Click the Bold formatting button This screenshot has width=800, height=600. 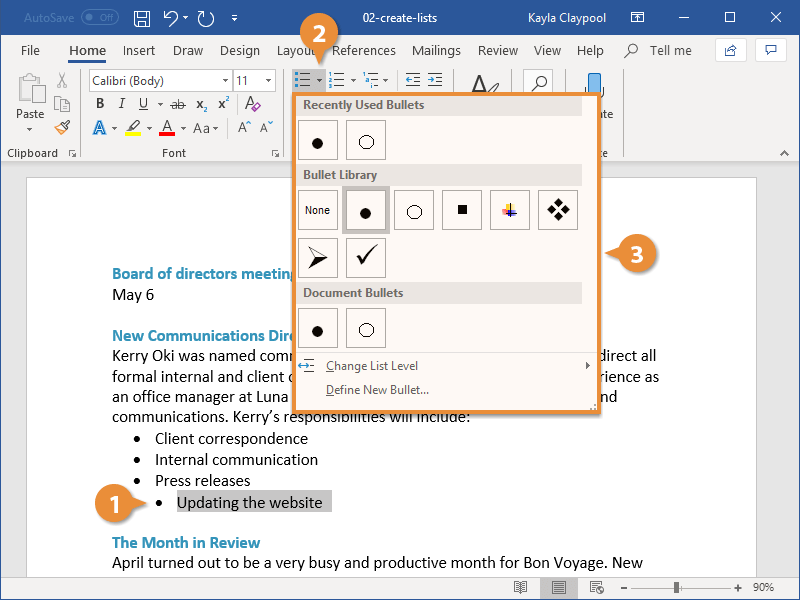tap(100, 104)
